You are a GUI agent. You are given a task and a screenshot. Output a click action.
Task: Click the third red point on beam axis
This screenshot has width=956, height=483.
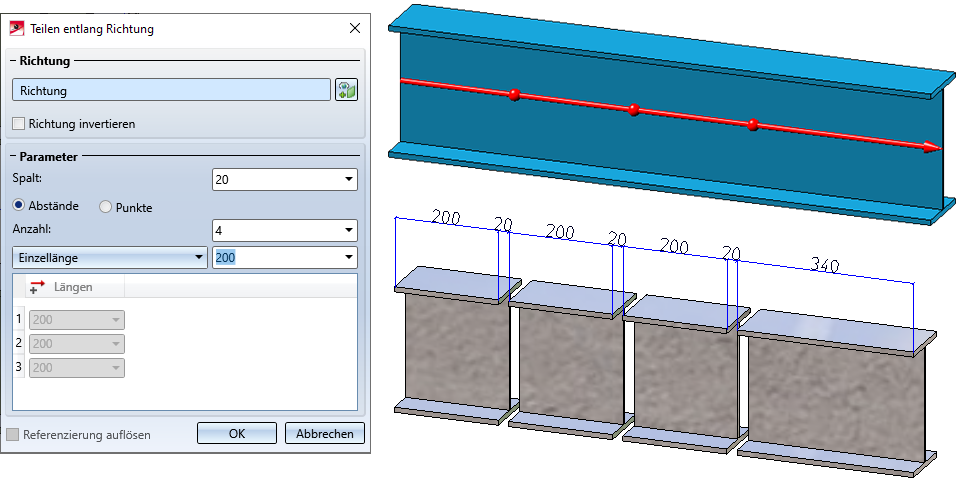753,125
